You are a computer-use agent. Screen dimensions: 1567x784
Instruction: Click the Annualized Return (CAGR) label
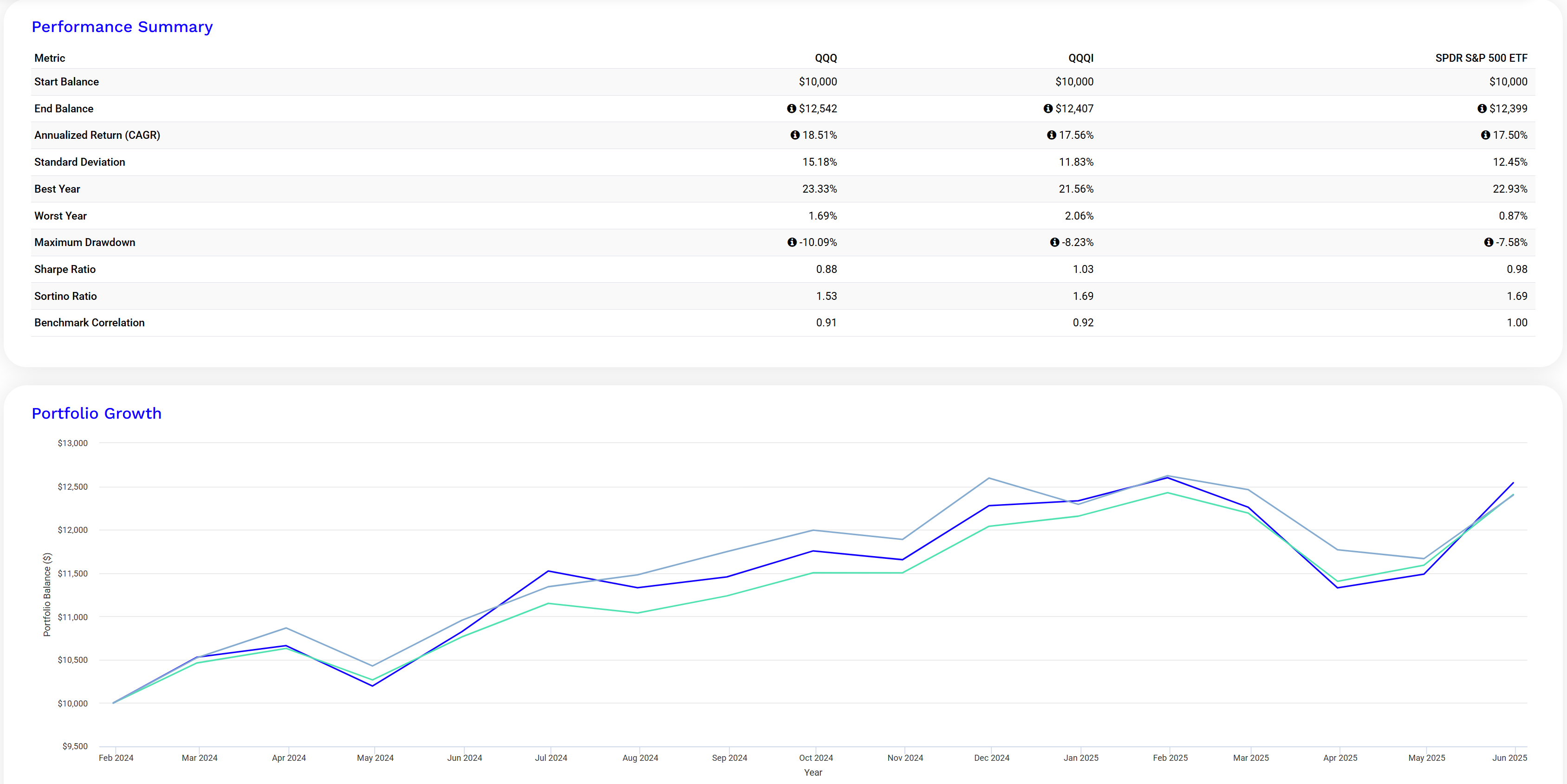(x=98, y=135)
